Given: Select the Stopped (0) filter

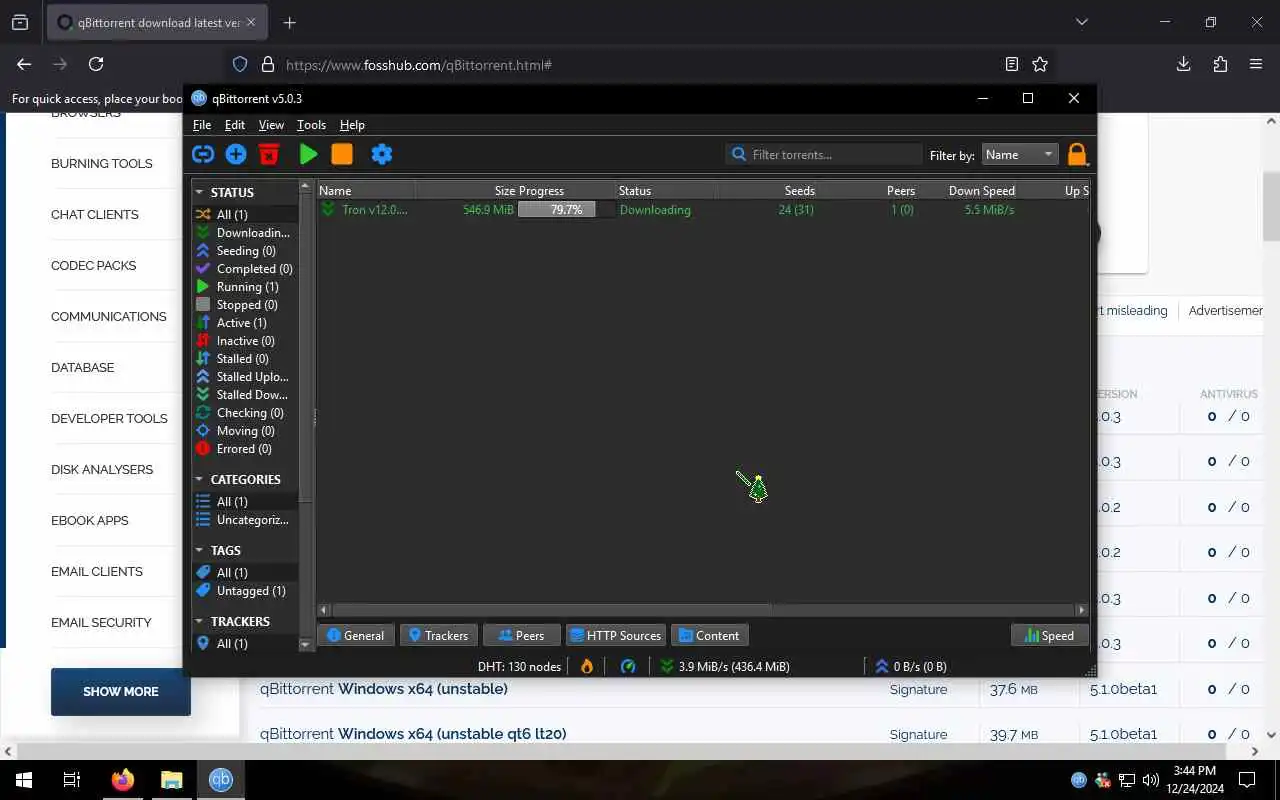Looking at the screenshot, I should pyautogui.click(x=245, y=305).
